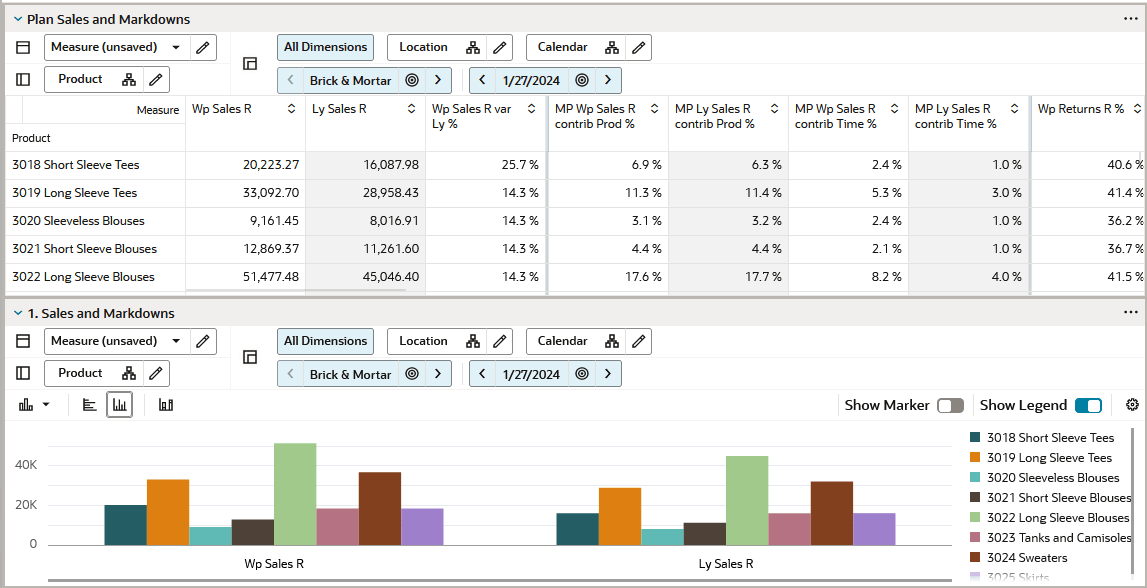Edit the Calendar dimension with the pencil icon
This screenshot has width=1147, height=588.
coord(638,47)
